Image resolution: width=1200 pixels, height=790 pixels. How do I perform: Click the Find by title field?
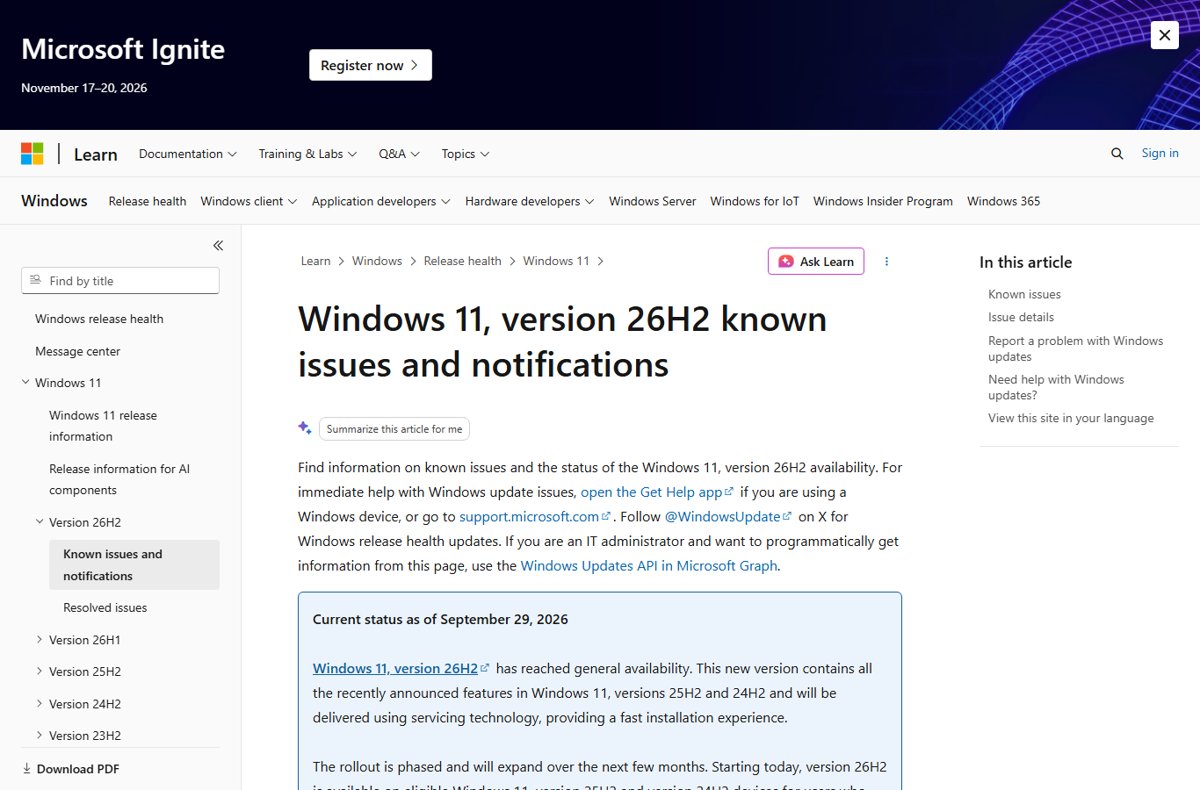pos(120,281)
